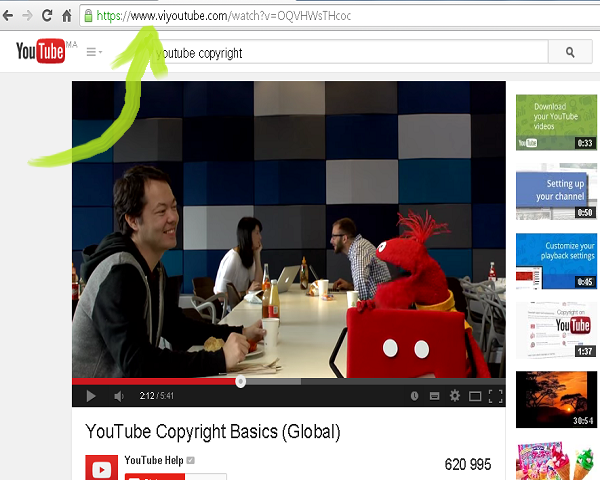
Task: Open the YouTube home logo
Action: tap(41, 51)
